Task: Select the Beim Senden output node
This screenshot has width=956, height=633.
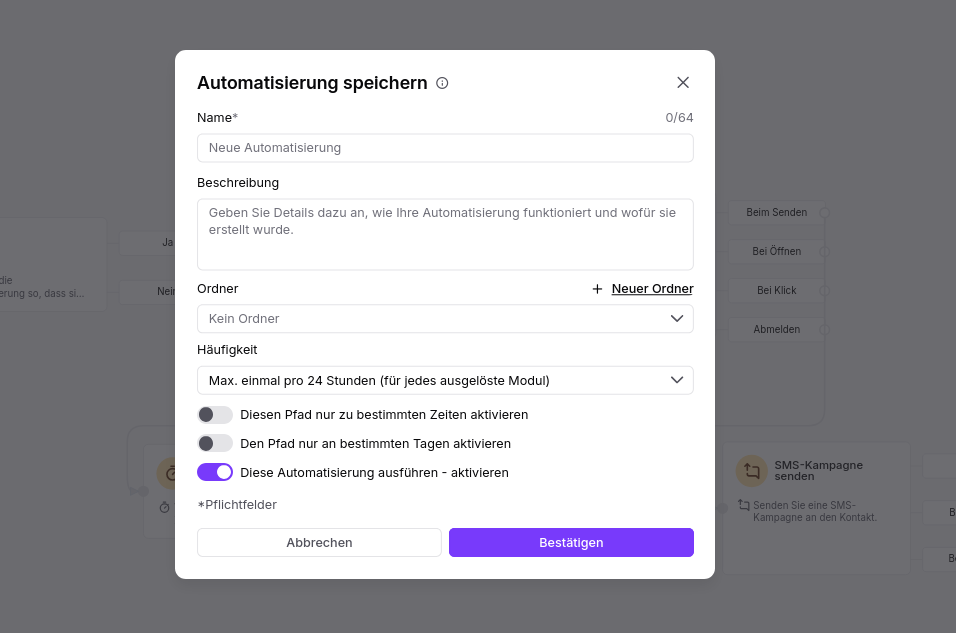Action: 776,212
